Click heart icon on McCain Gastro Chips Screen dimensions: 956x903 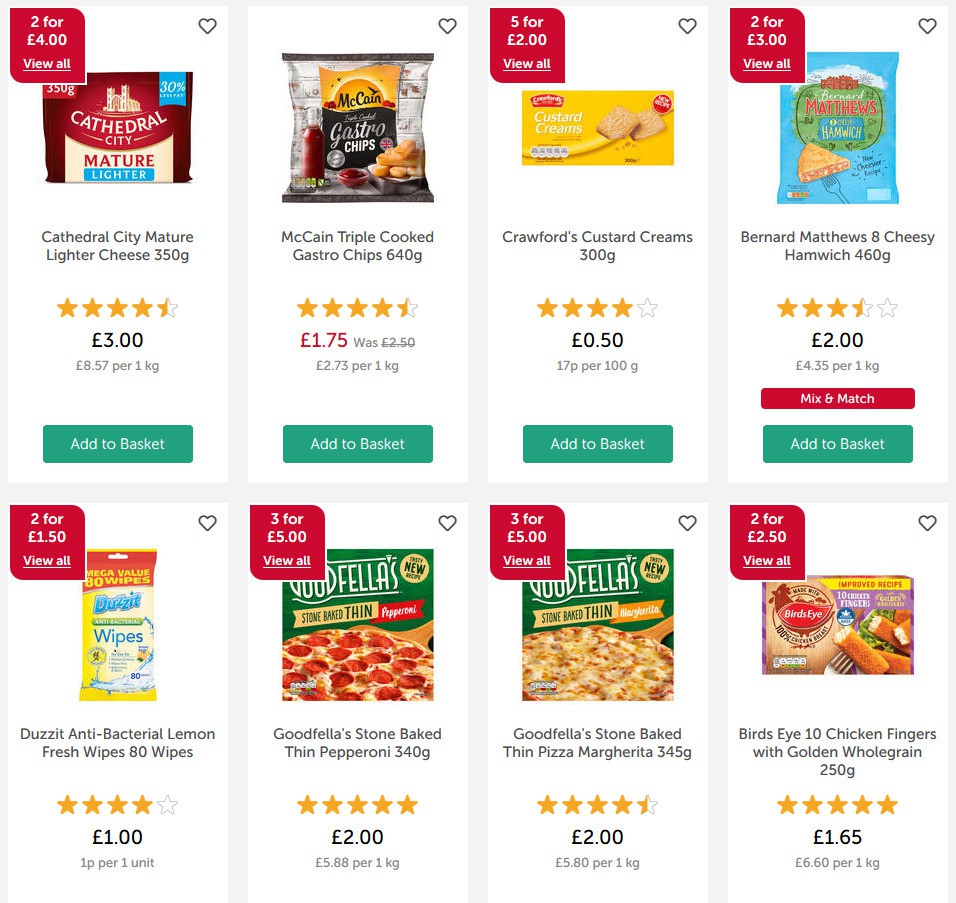point(447,27)
